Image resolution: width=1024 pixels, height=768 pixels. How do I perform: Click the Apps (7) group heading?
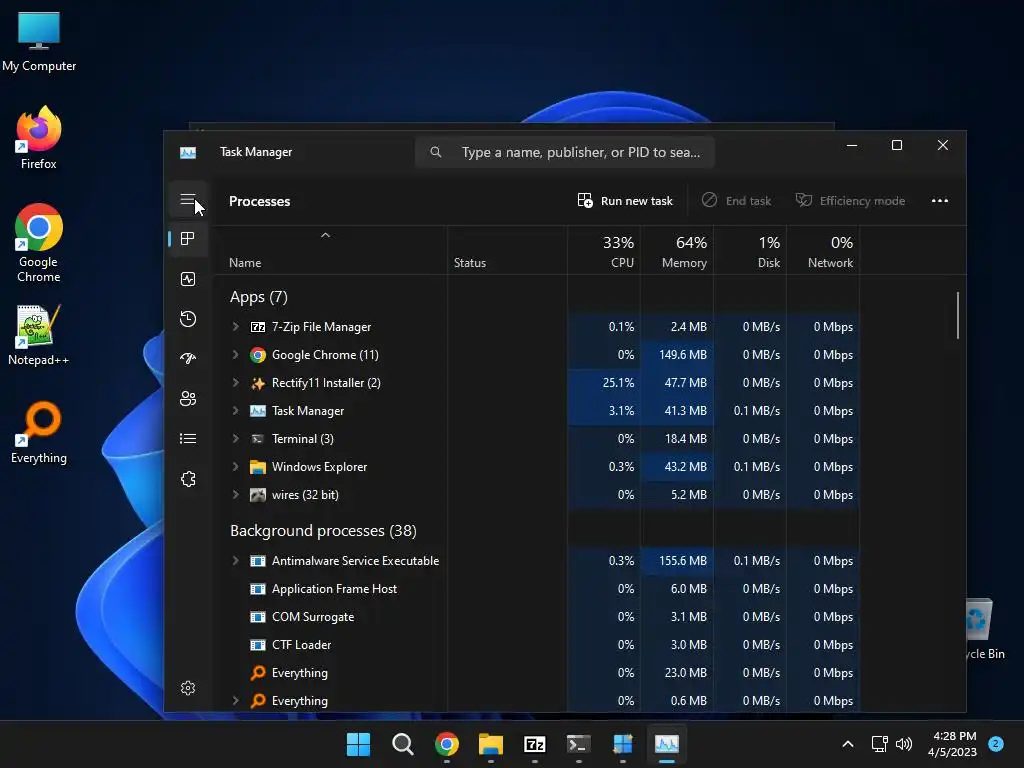259,297
